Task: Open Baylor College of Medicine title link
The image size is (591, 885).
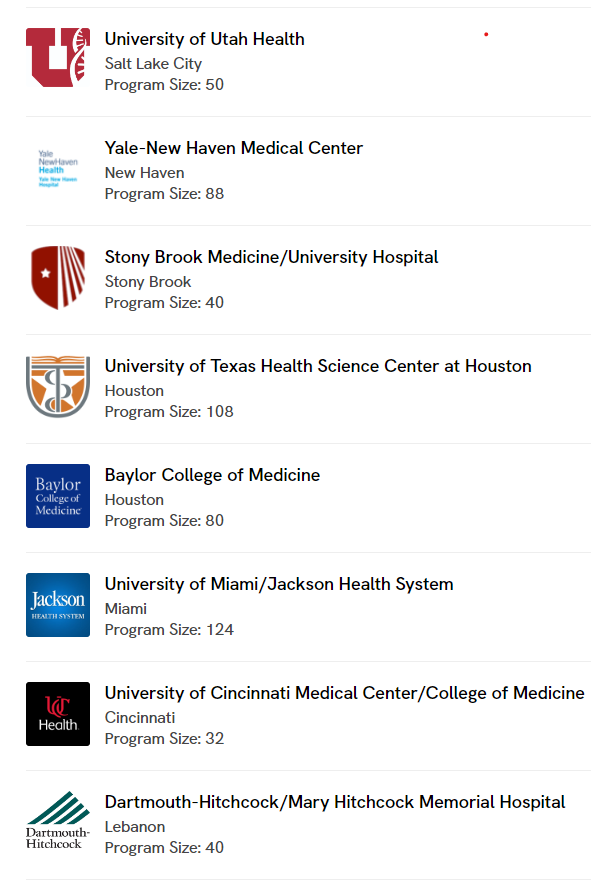Action: pyautogui.click(x=212, y=475)
